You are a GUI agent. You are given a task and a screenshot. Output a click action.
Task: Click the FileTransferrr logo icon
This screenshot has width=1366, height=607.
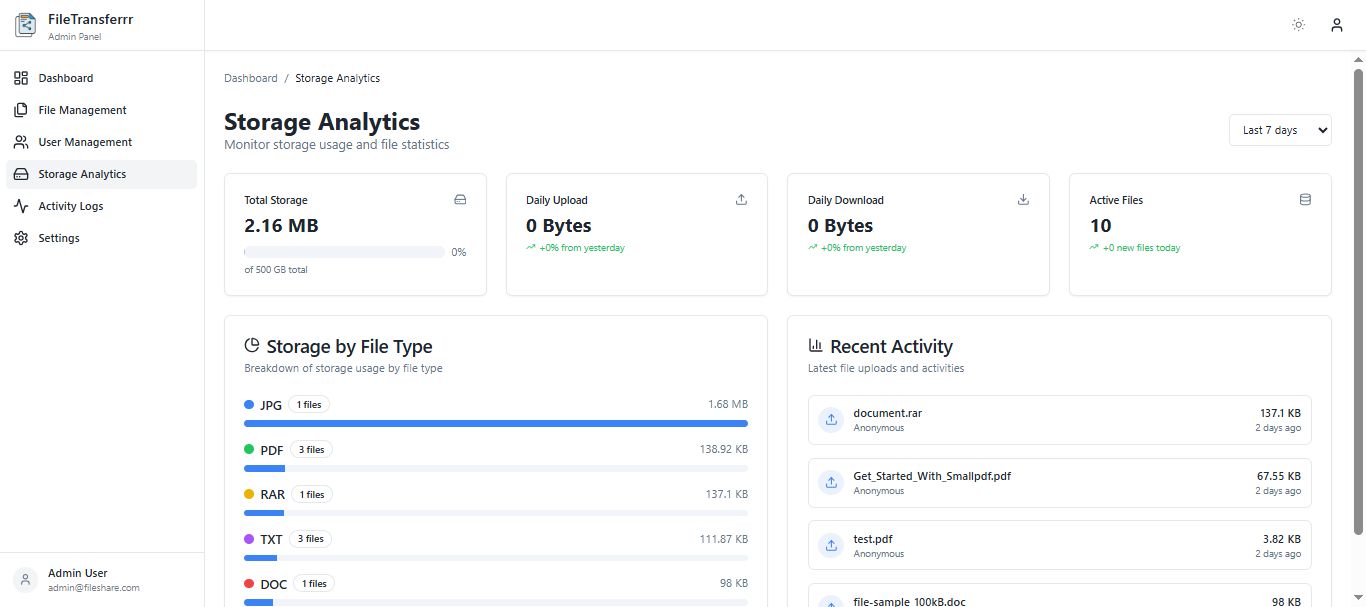point(25,25)
